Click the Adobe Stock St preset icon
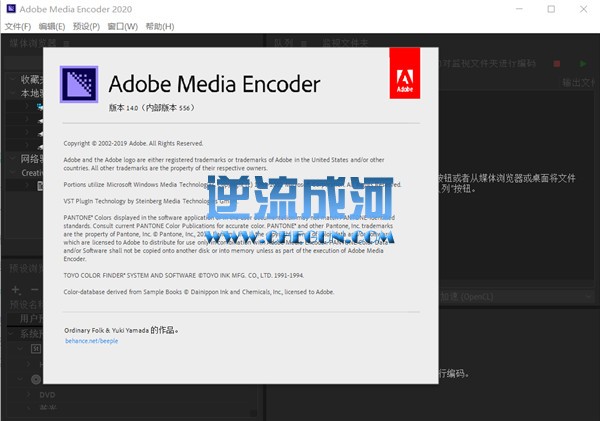 [36, 349]
